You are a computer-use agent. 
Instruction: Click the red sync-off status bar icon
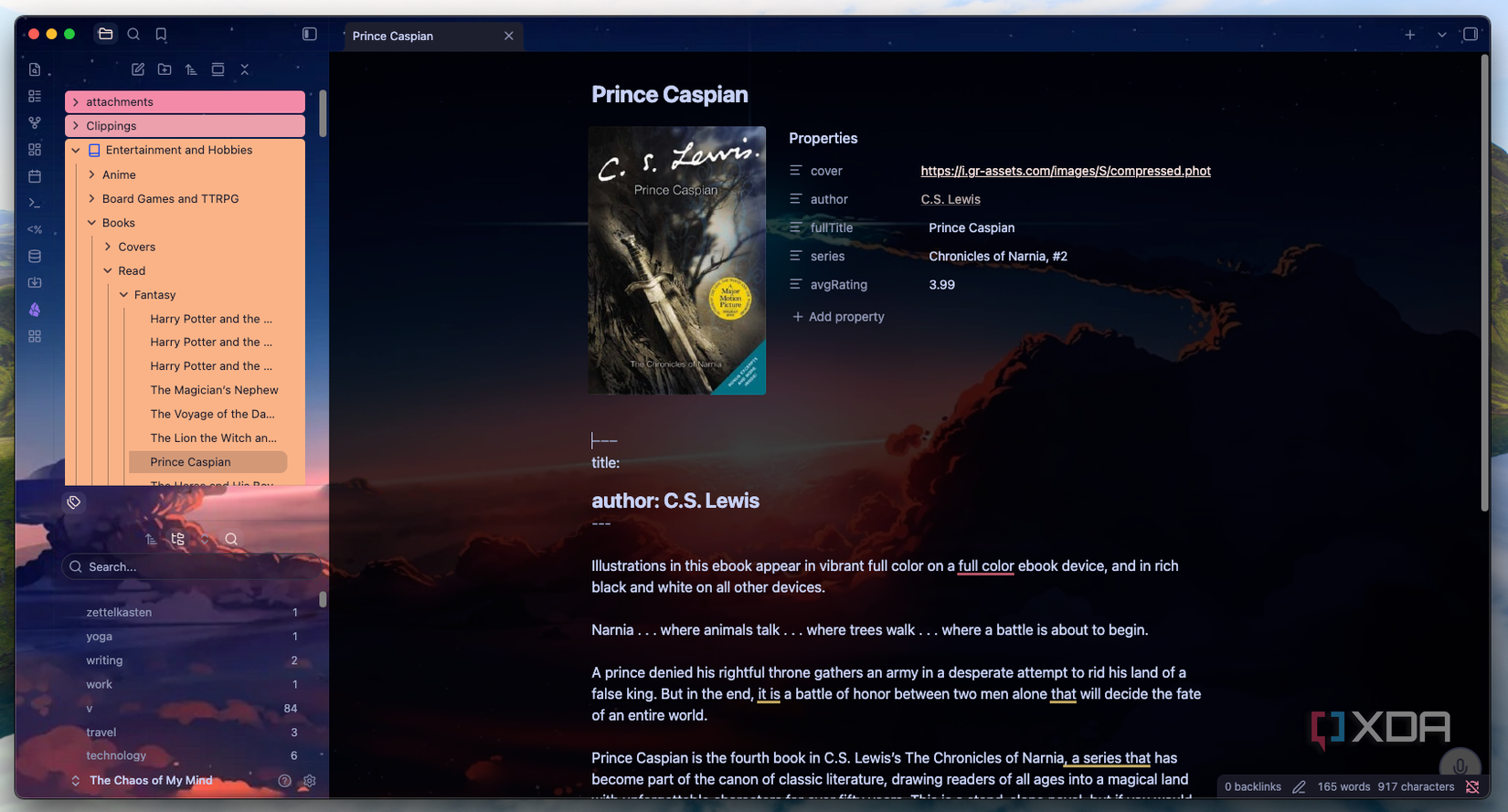[1472, 786]
